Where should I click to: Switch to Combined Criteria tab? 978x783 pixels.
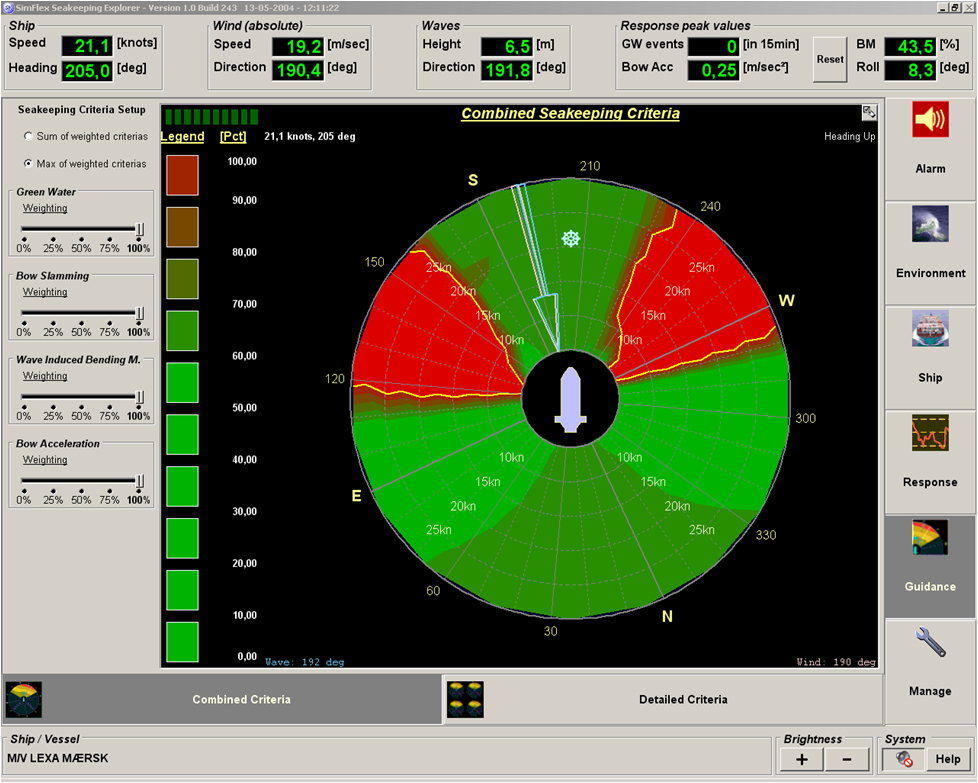point(221,699)
